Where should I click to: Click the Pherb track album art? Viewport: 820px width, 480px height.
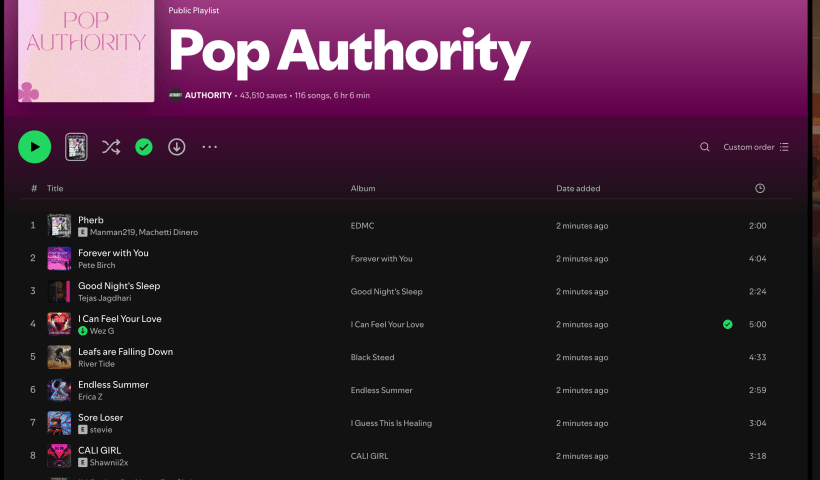click(59, 226)
